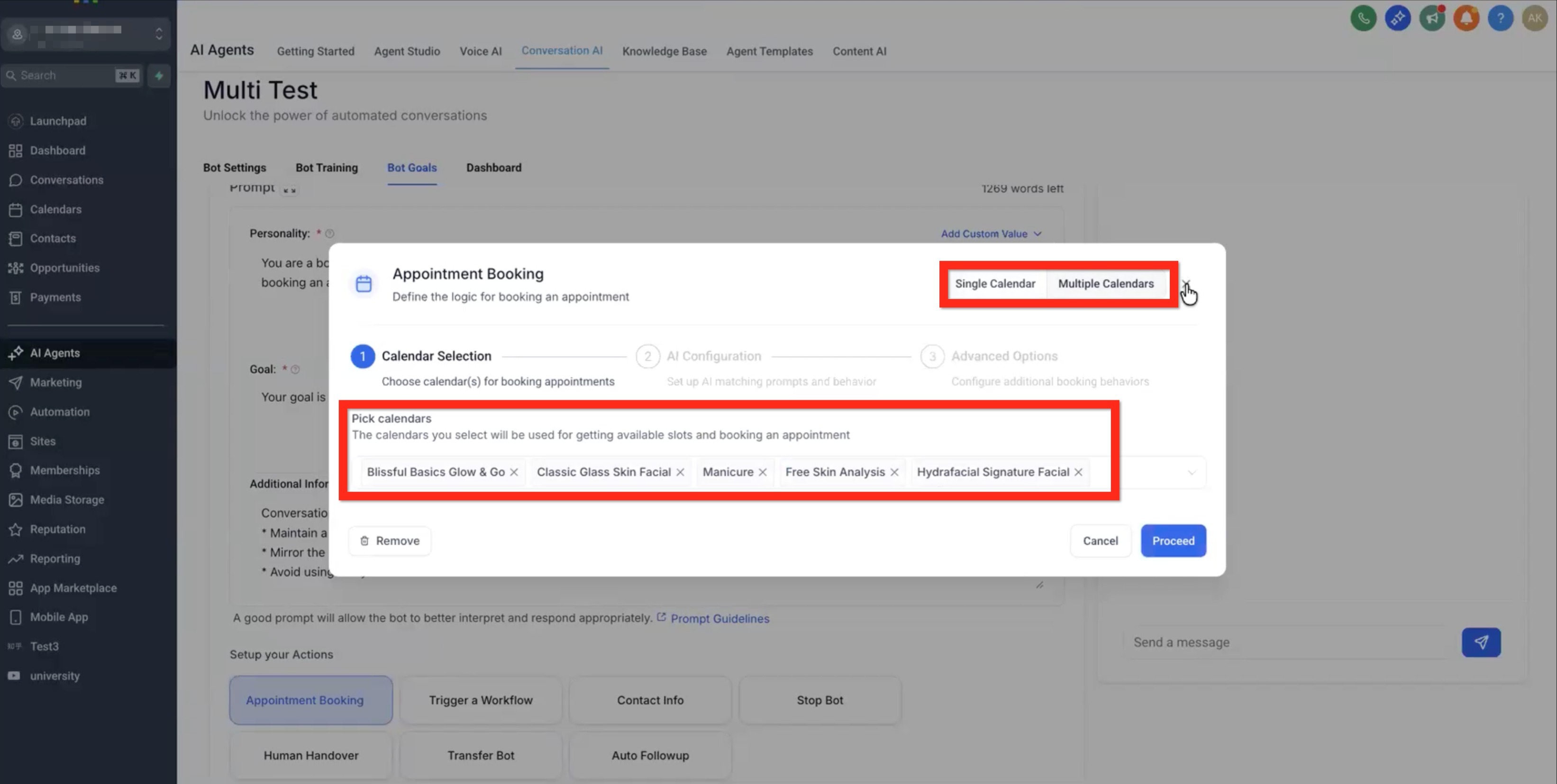The height and width of the screenshot is (784, 1557).
Task: Open the megaphone announcements icon
Action: coord(1432,18)
